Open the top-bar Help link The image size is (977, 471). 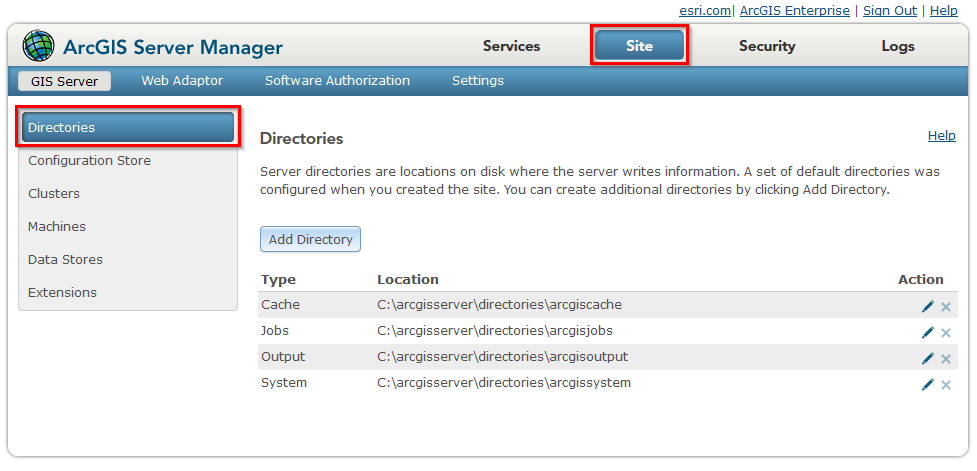coord(943,11)
